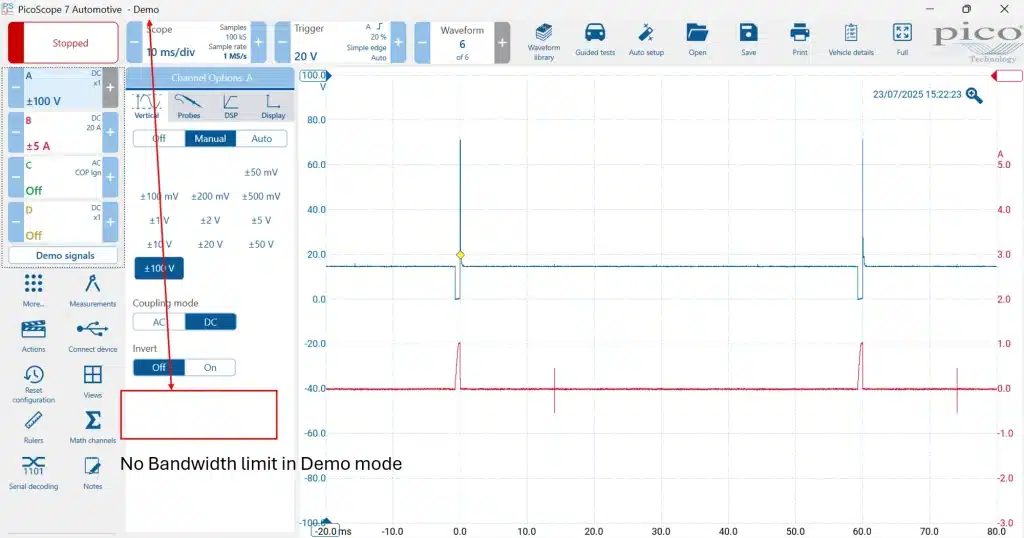This screenshot has width=1024, height=538.
Task: Open Trigger 20 V settings
Action: [340, 42]
